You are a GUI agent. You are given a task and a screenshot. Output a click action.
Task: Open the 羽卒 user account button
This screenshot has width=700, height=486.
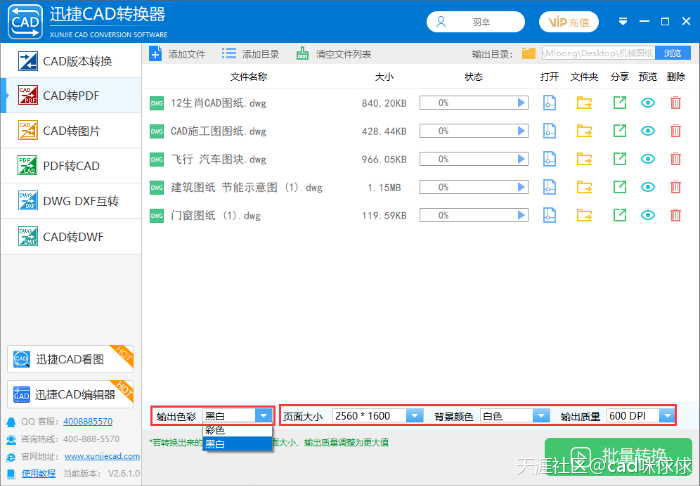475,22
